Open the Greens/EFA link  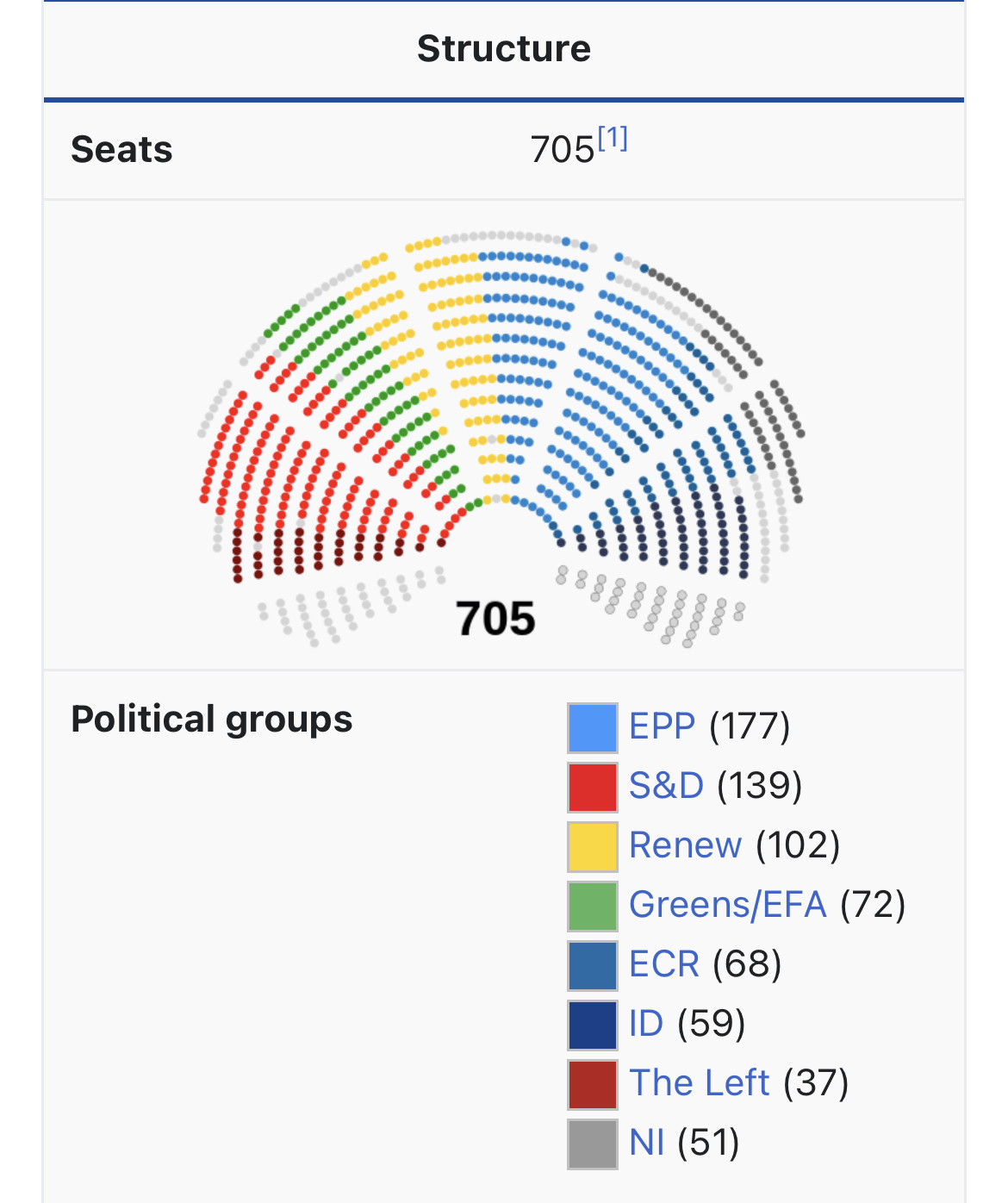tap(727, 905)
